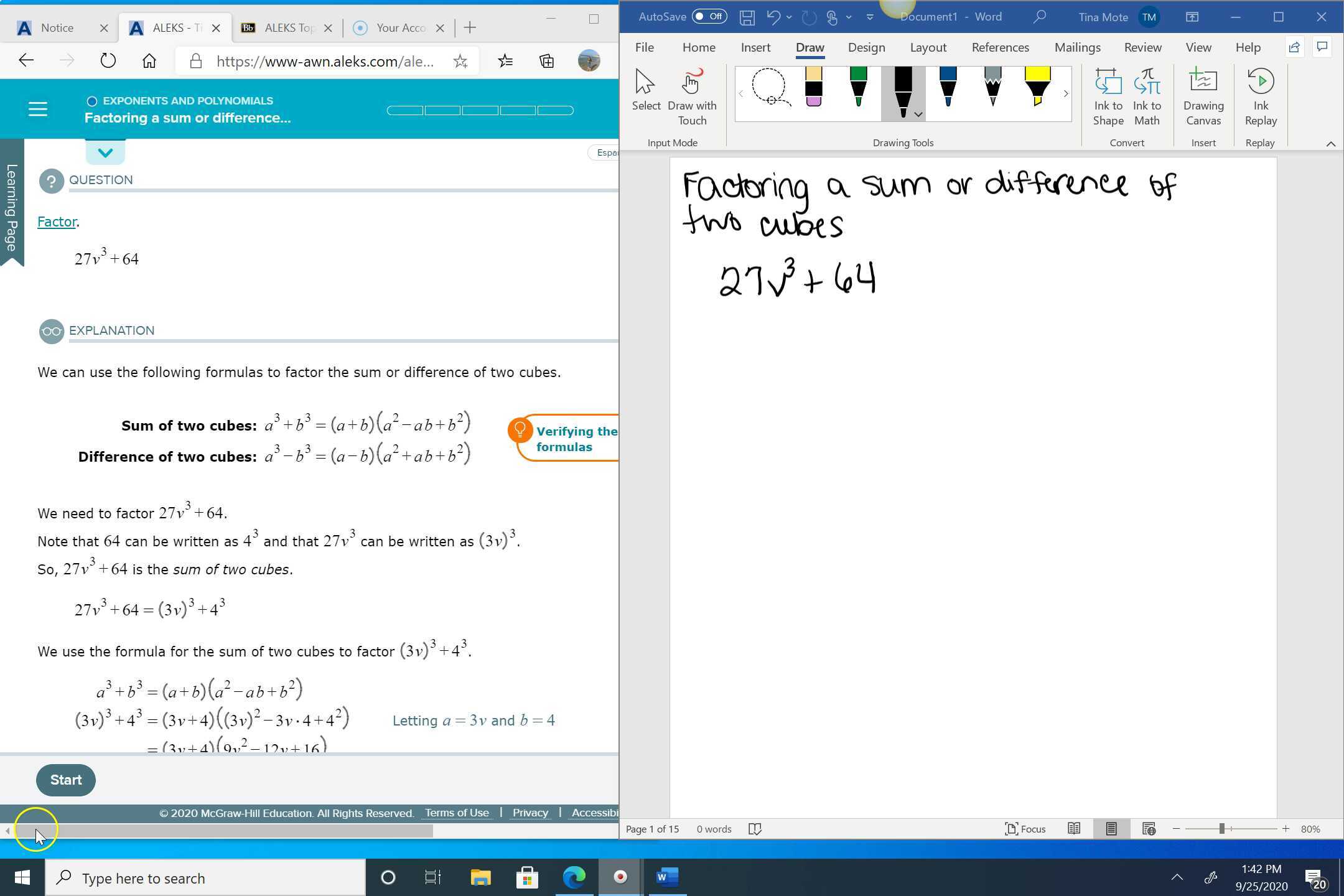Viewport: 1344px width, 896px height.
Task: Click the Comments icon in Word
Action: coord(1323,47)
